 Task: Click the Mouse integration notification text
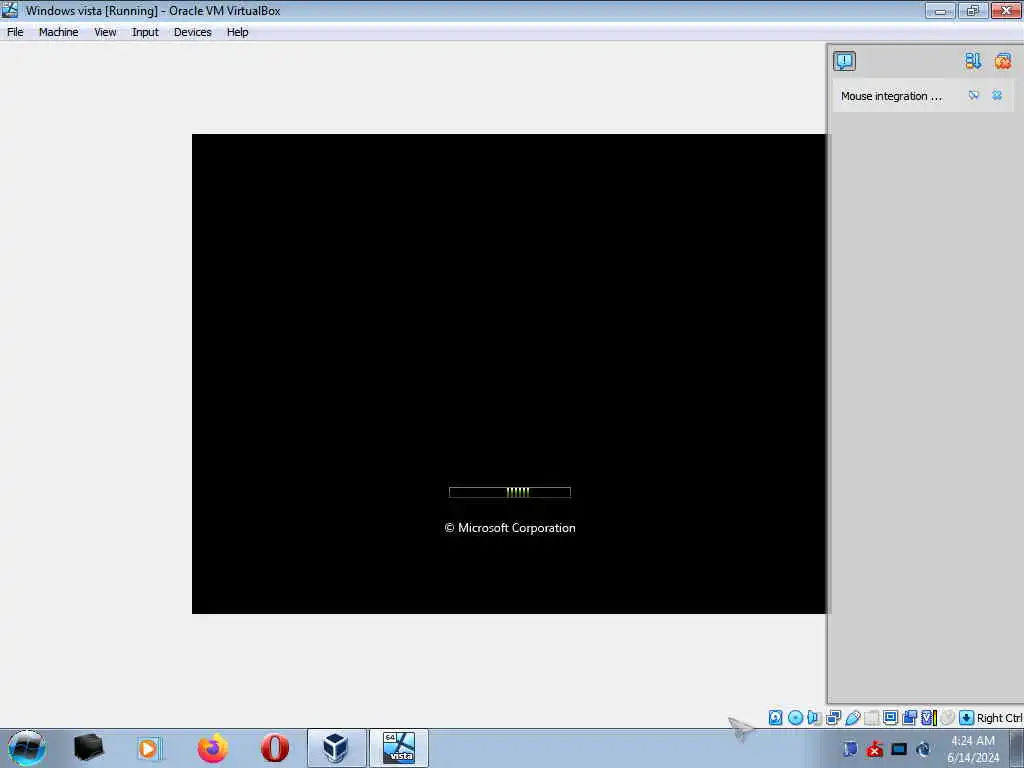(x=891, y=96)
